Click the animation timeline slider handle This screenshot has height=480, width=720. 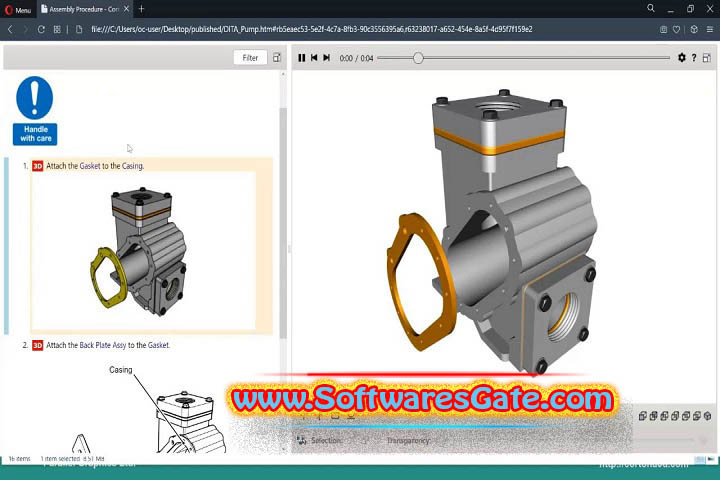(x=418, y=58)
